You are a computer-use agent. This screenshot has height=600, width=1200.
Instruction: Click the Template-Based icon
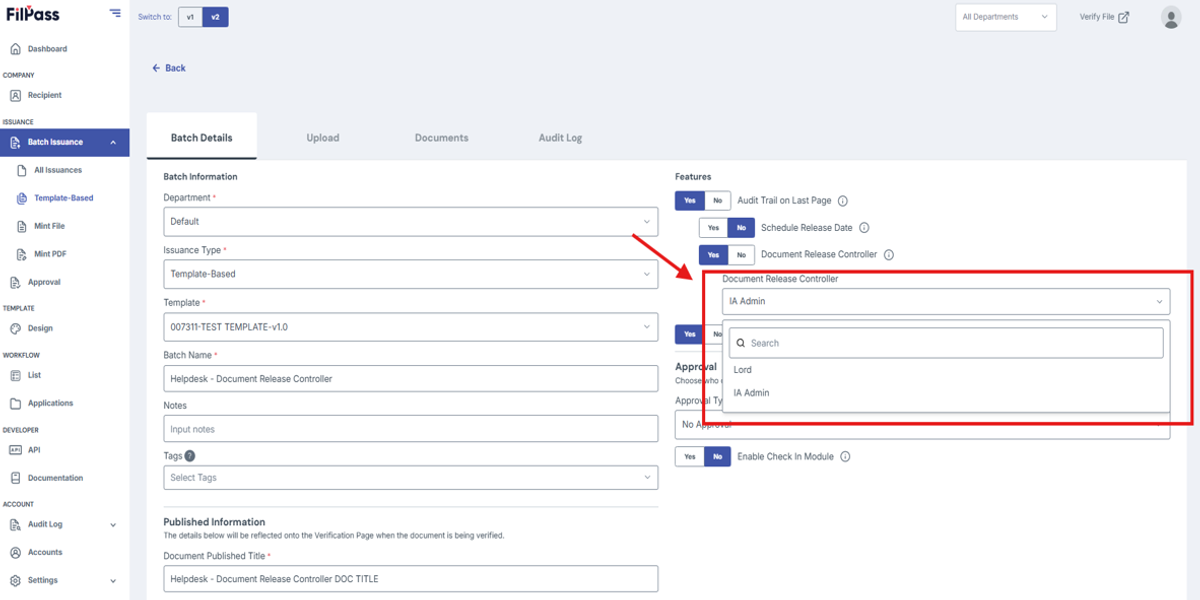pyautogui.click(x=22, y=198)
